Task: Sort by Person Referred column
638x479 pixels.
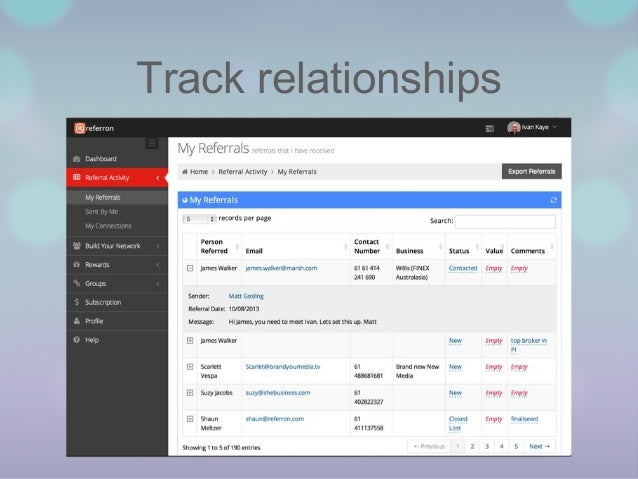Action: (x=219, y=246)
